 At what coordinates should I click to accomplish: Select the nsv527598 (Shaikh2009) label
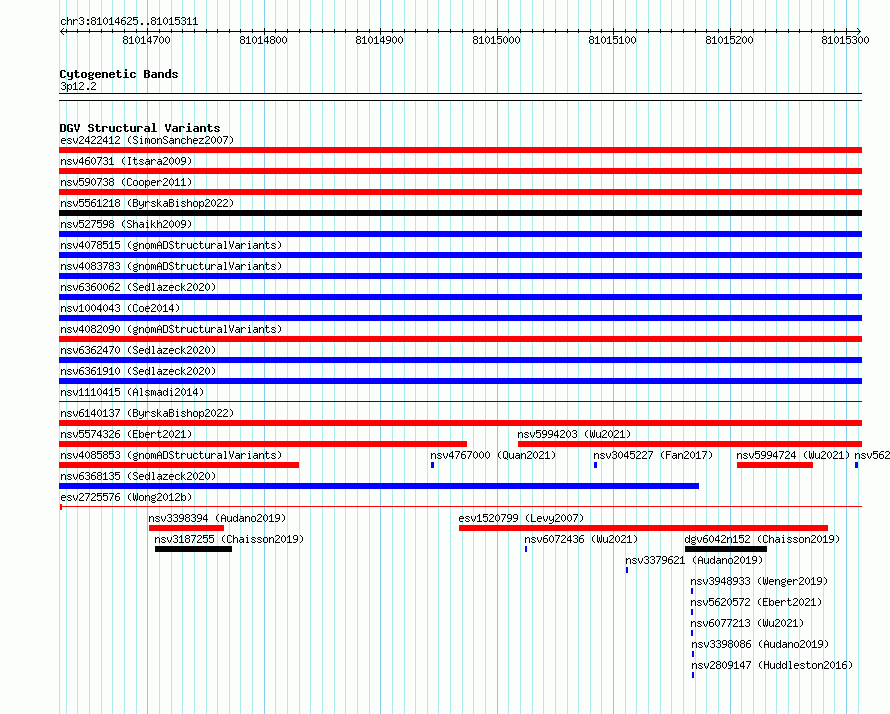(126, 224)
